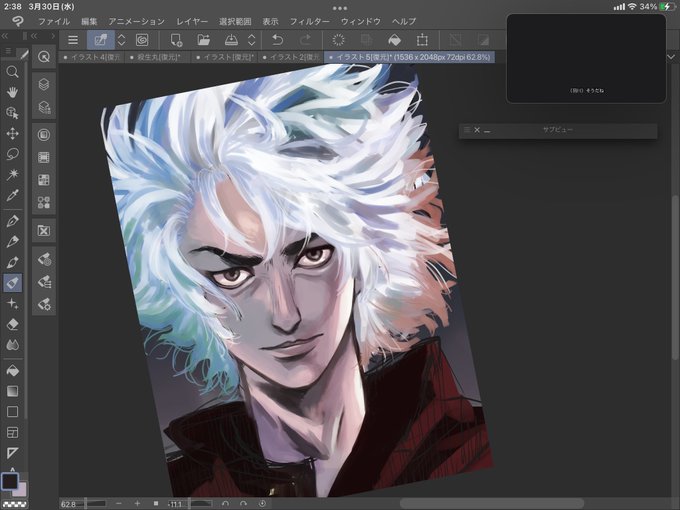Screen dimensions: 680x510
Task: Open the レイヤー menu
Action: (x=192, y=21)
